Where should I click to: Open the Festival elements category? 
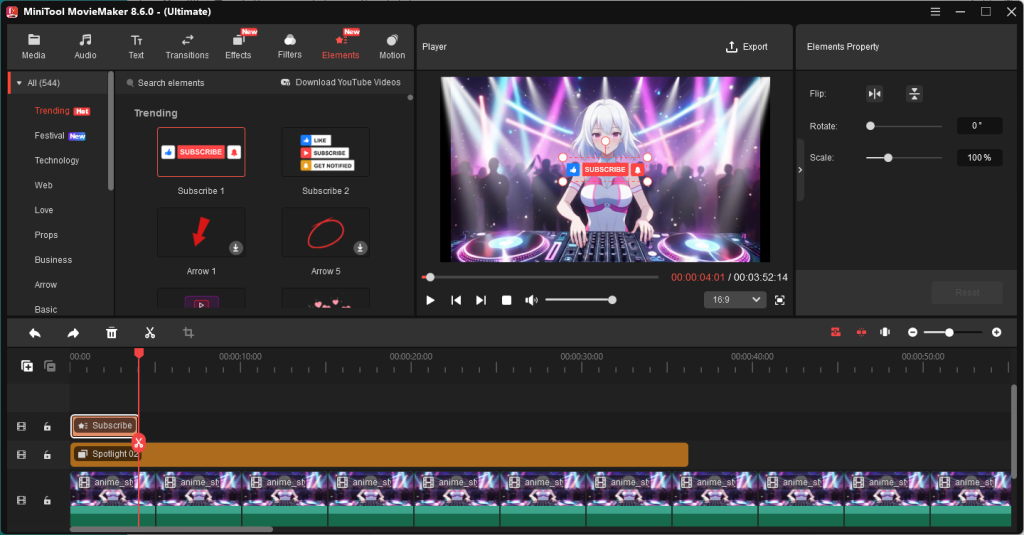[50, 136]
